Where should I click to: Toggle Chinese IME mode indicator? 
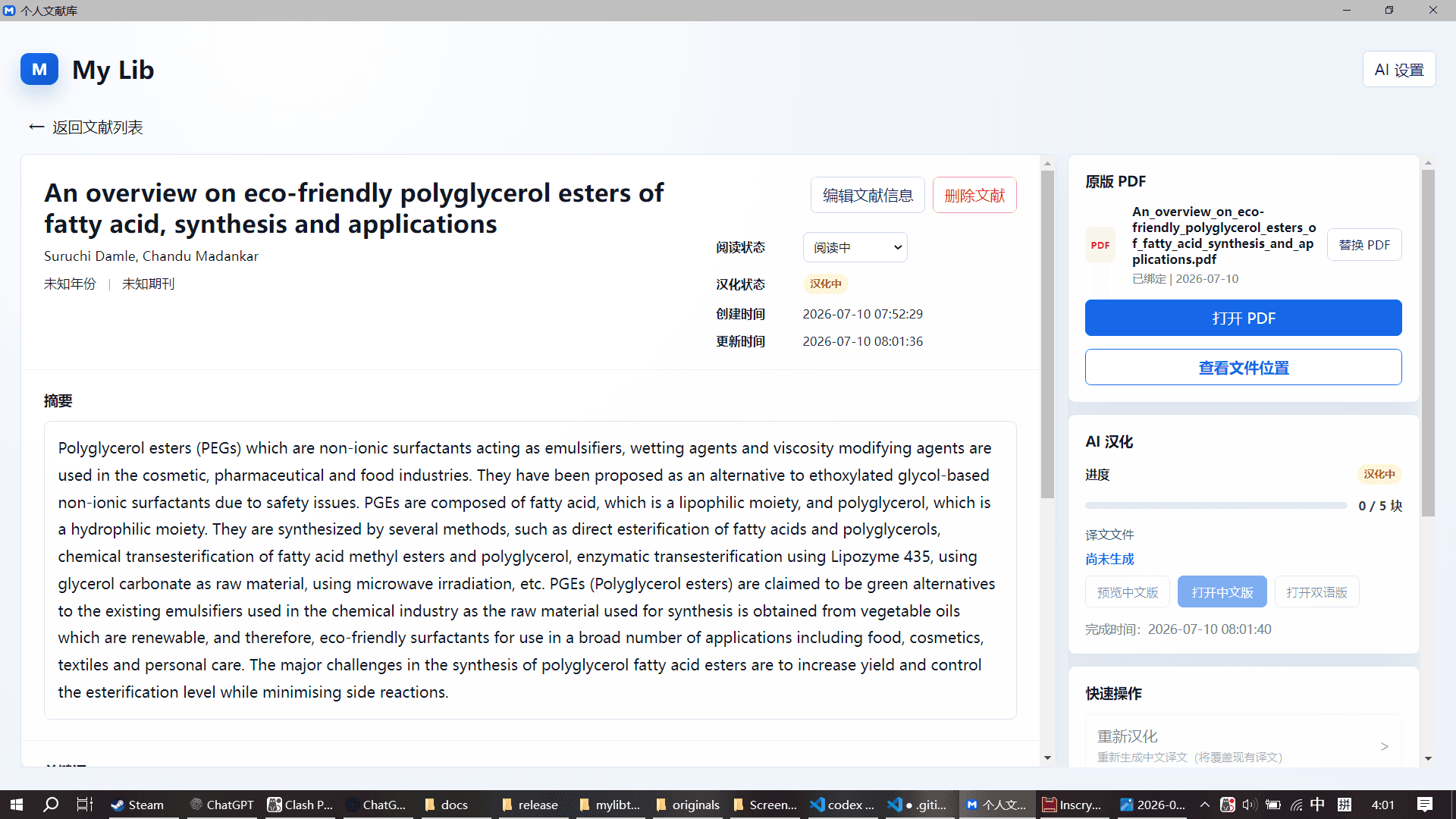[1318, 805]
